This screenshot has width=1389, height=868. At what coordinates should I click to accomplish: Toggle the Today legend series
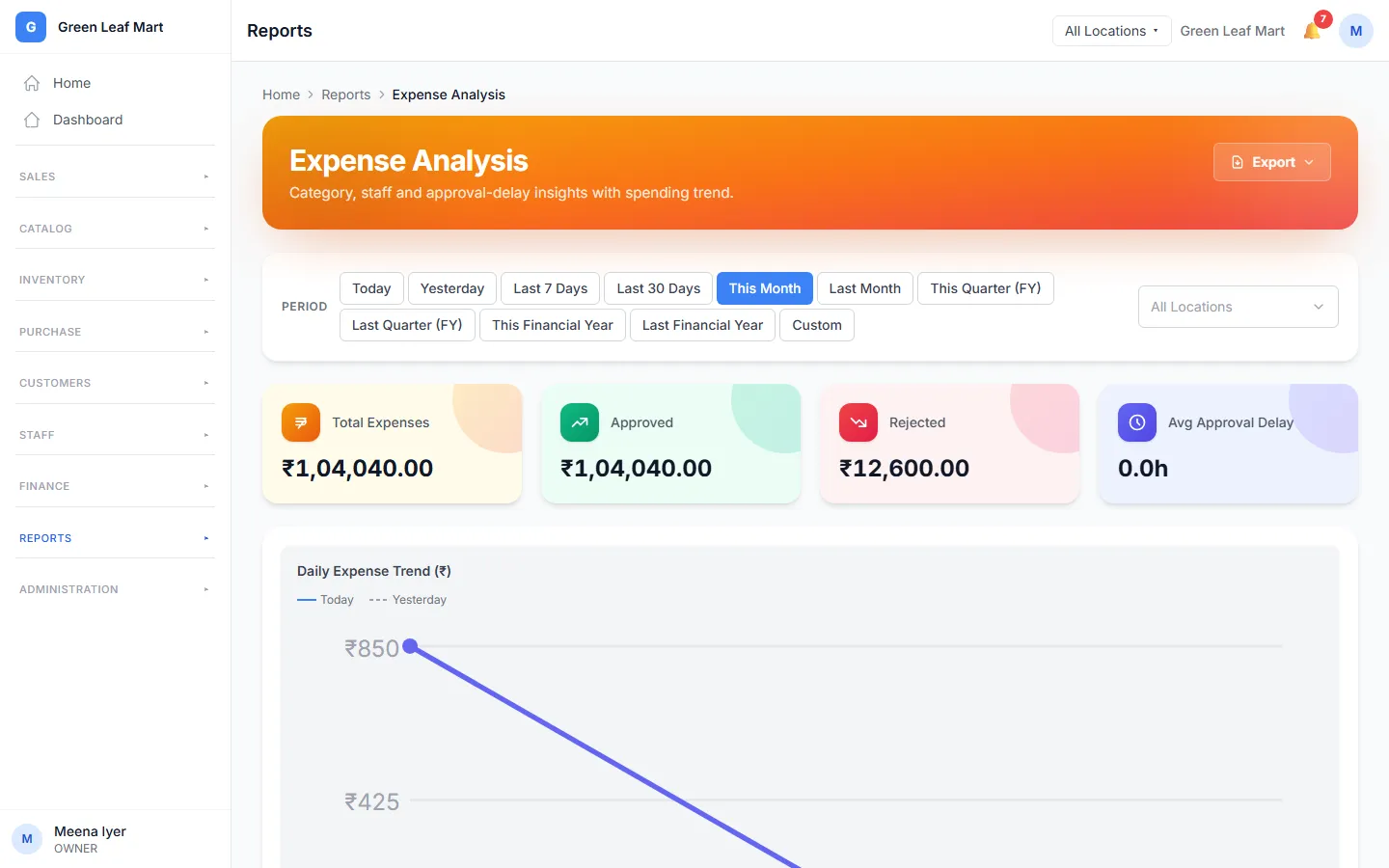(326, 600)
